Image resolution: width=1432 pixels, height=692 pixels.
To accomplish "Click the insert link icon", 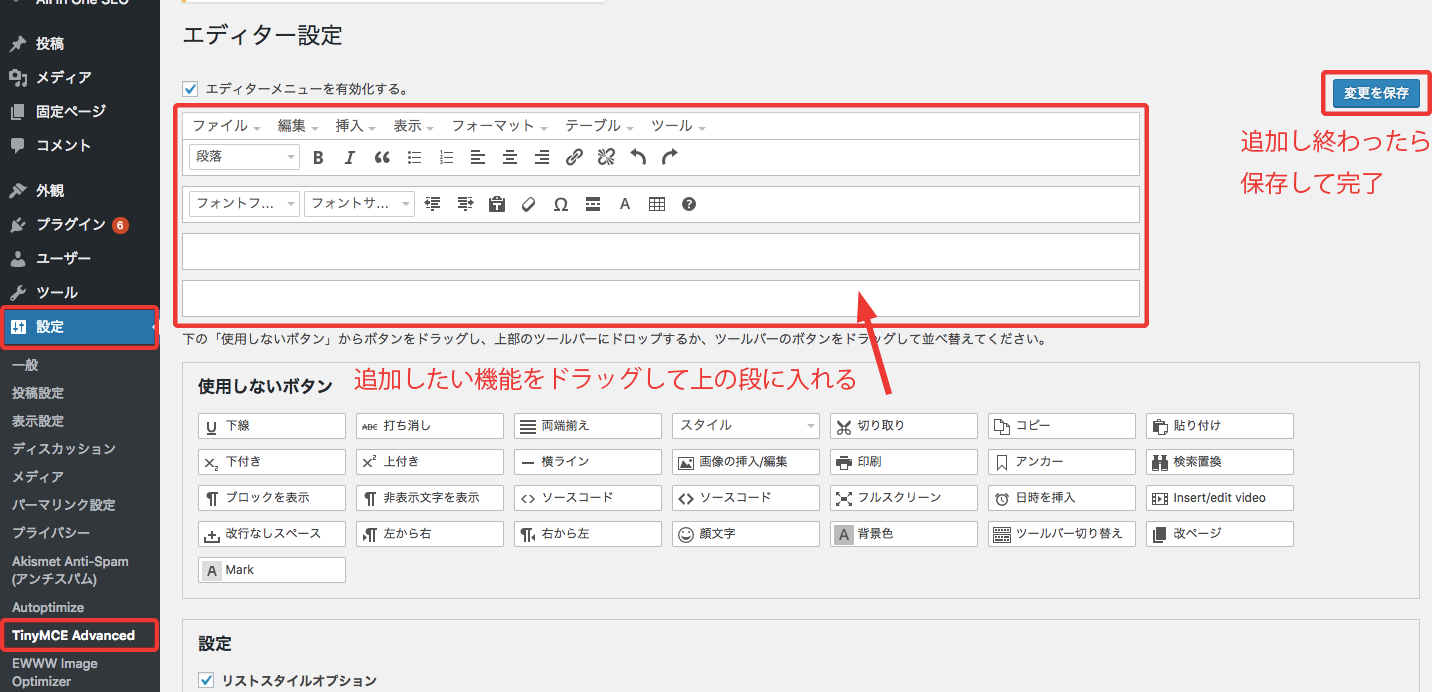I will [x=574, y=157].
